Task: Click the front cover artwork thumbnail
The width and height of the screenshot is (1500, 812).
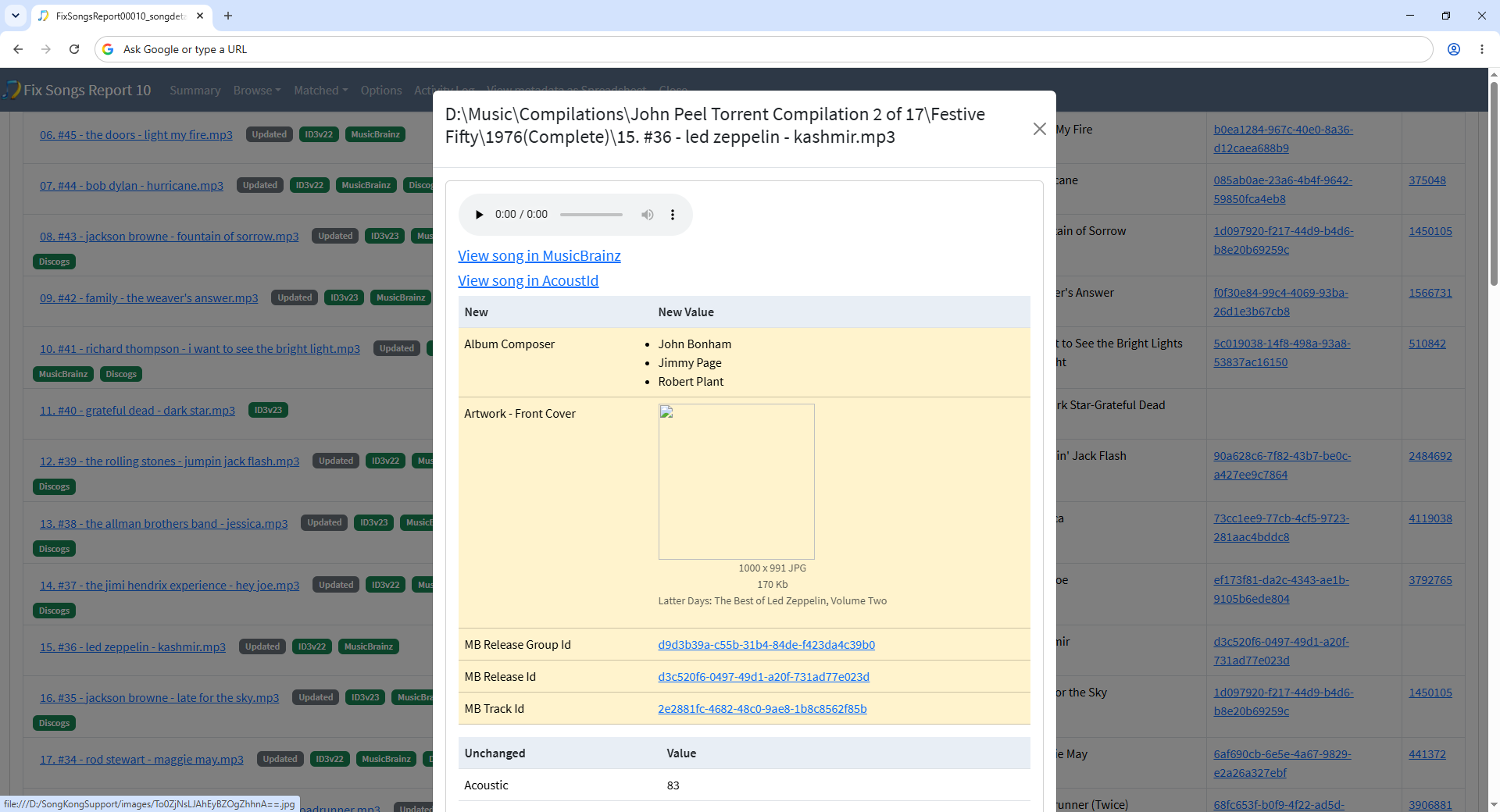Action: 737,482
